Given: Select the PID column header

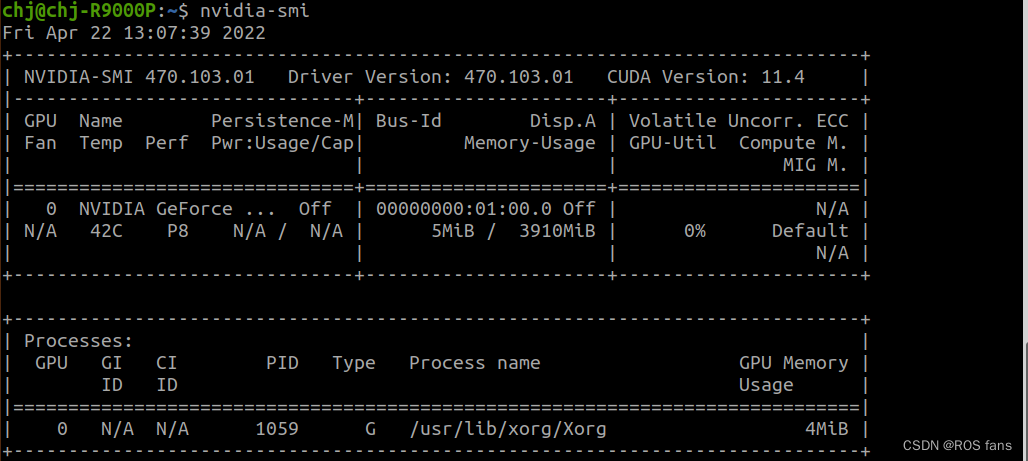Looking at the screenshot, I should tap(283, 363).
